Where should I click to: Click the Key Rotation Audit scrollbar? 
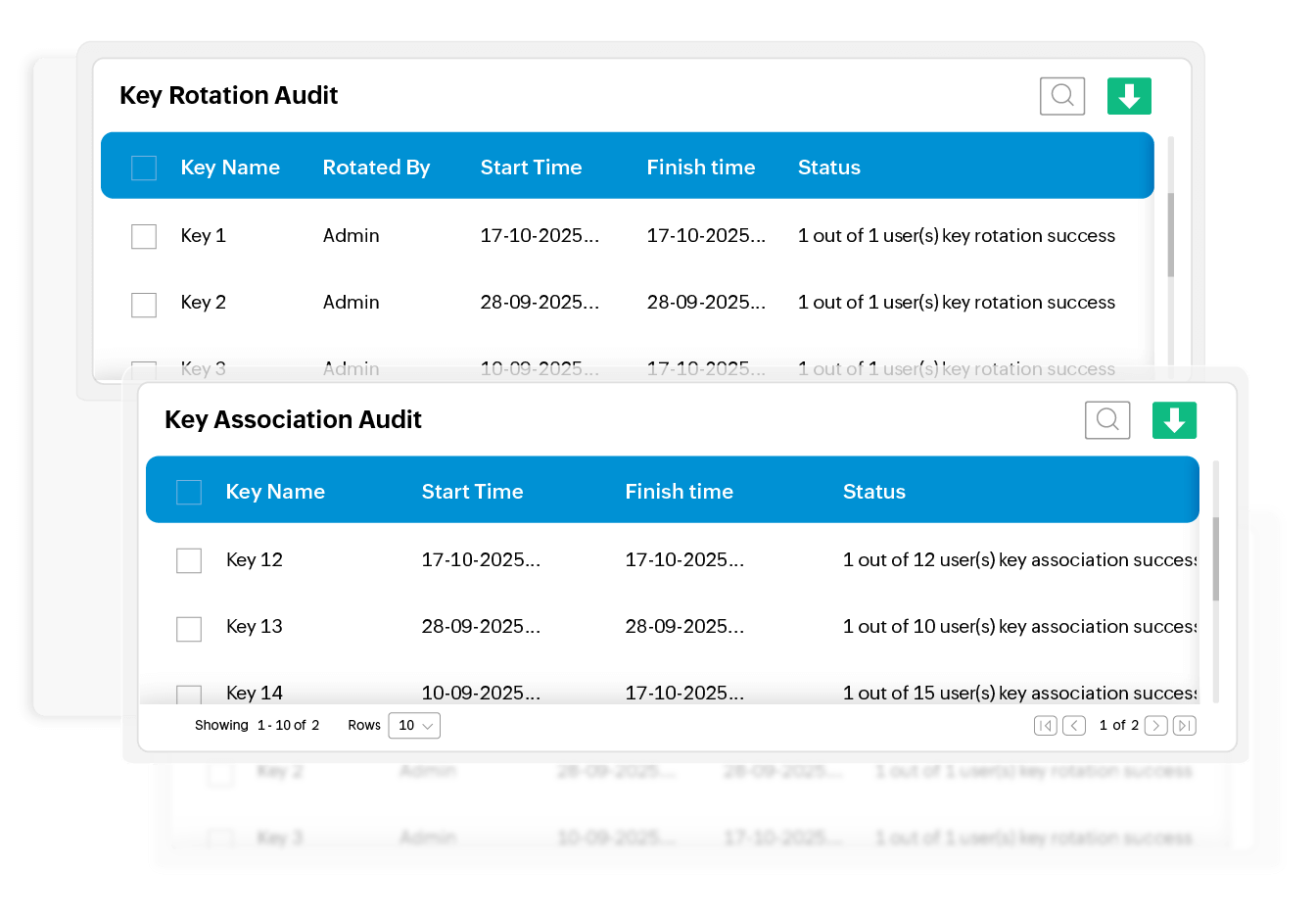[x=1170, y=235]
